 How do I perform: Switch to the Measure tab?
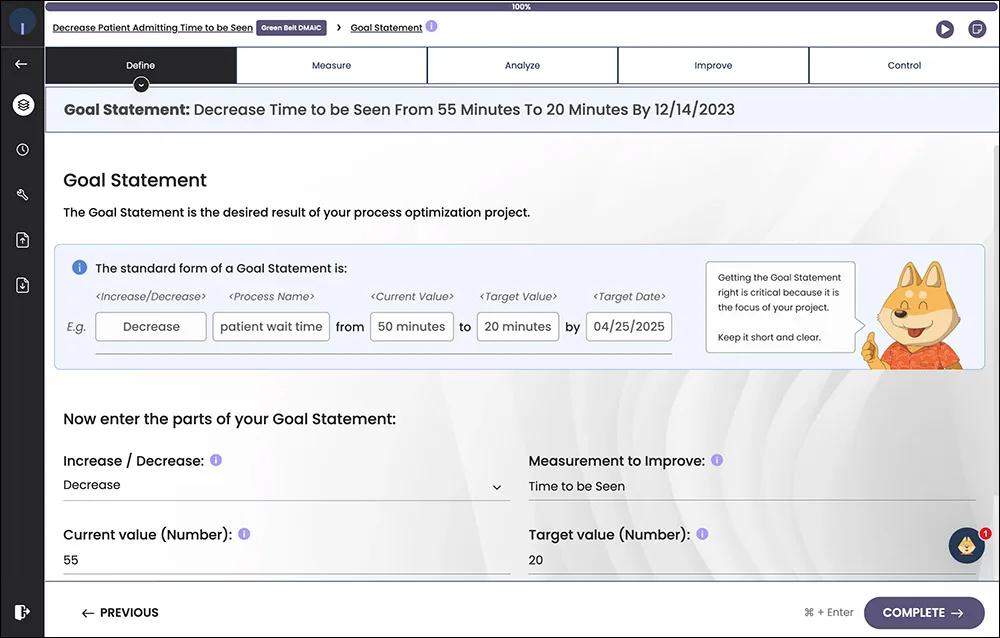pos(330,65)
